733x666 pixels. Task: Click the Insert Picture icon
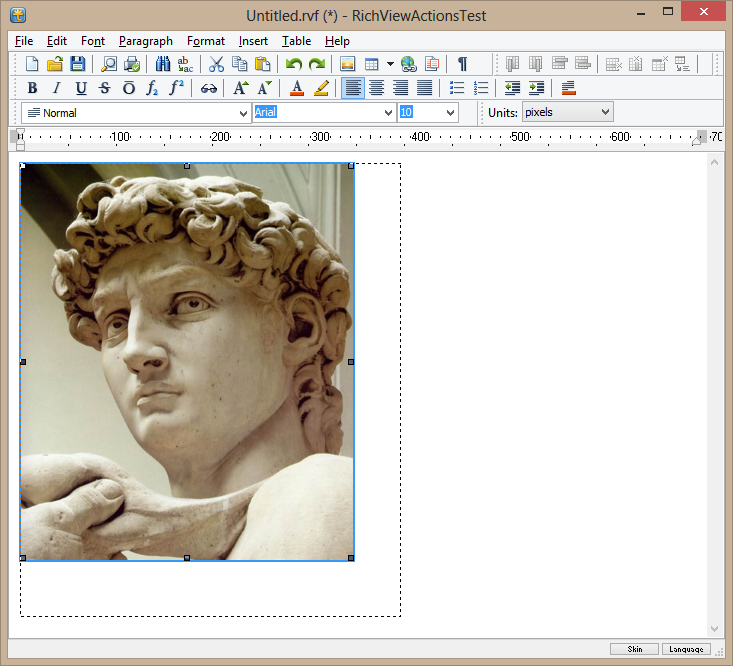[348, 64]
